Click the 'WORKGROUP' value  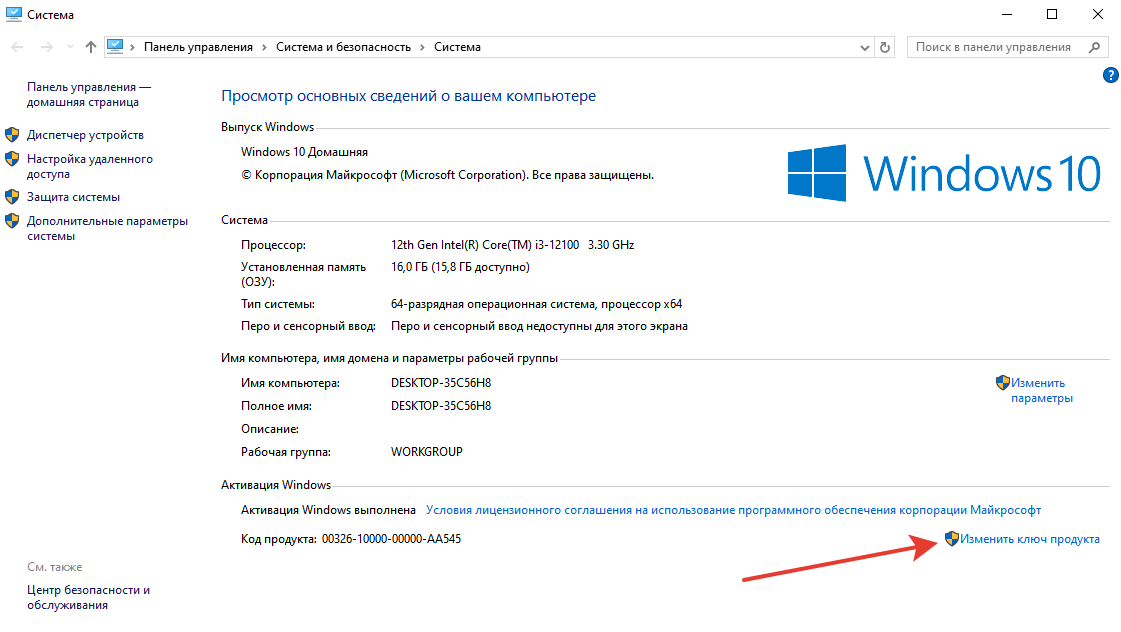[x=427, y=452]
